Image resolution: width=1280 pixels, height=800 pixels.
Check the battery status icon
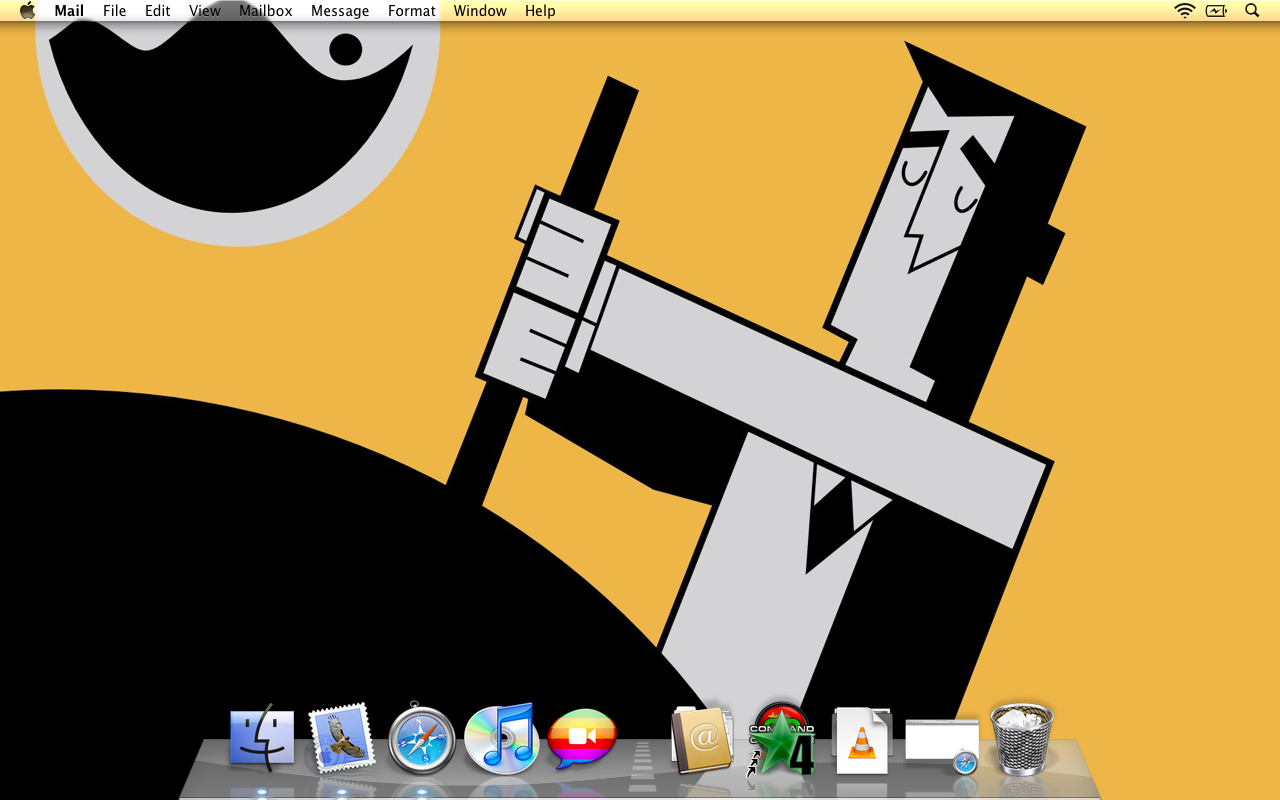pyautogui.click(x=1216, y=11)
